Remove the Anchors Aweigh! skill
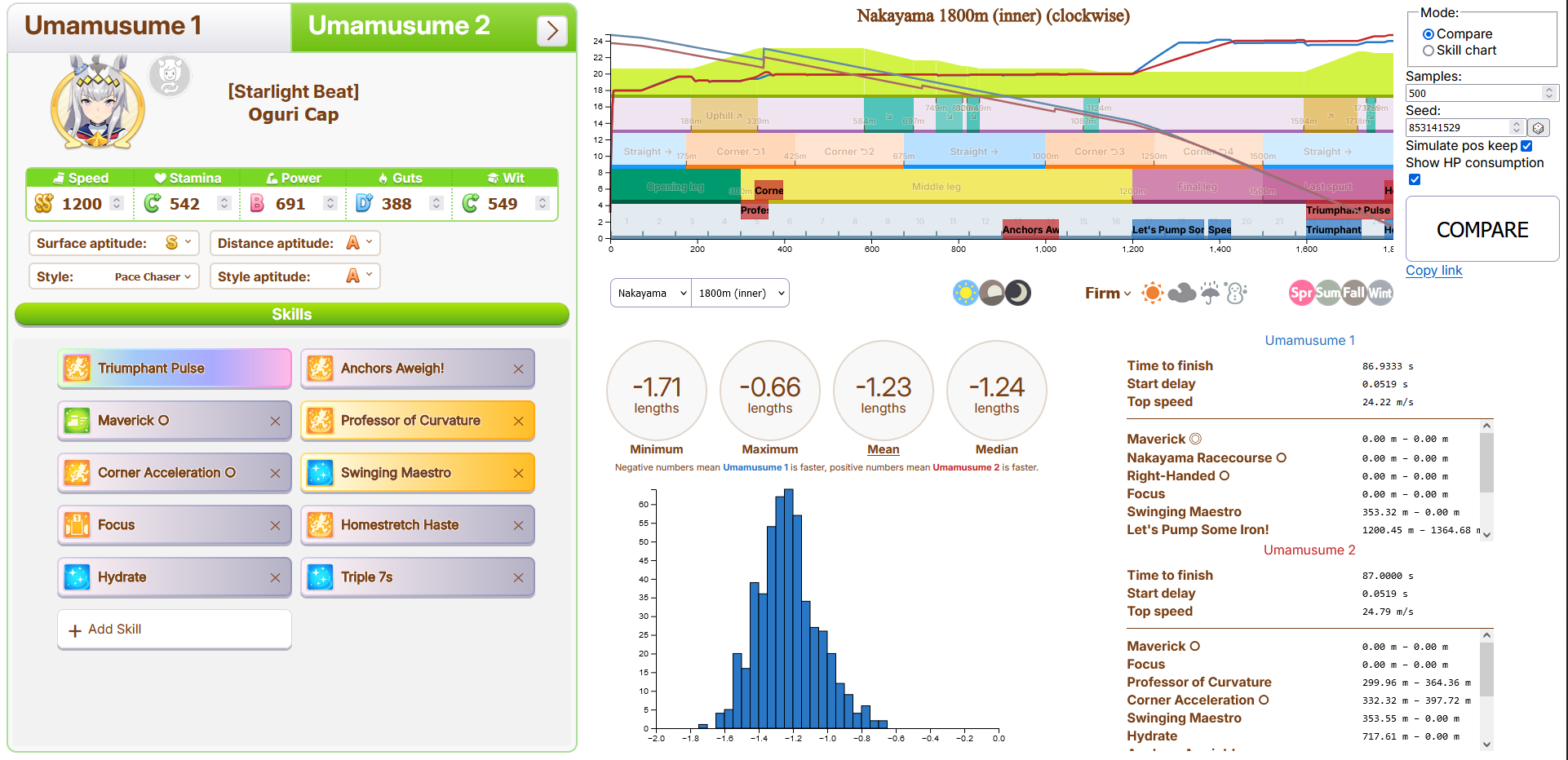1568x760 pixels. point(518,369)
